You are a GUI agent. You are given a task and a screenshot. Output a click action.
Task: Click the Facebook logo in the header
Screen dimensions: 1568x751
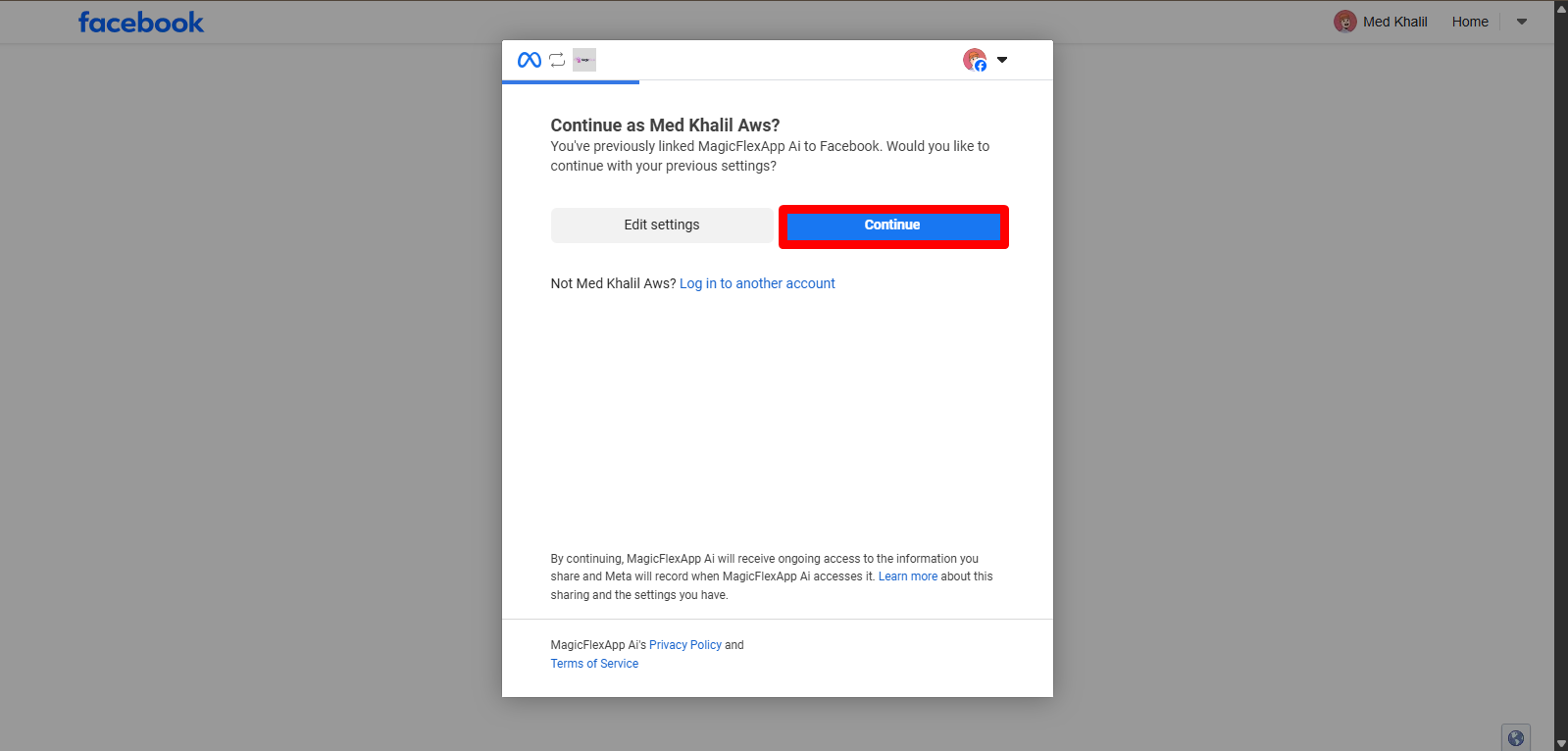pyautogui.click(x=141, y=23)
